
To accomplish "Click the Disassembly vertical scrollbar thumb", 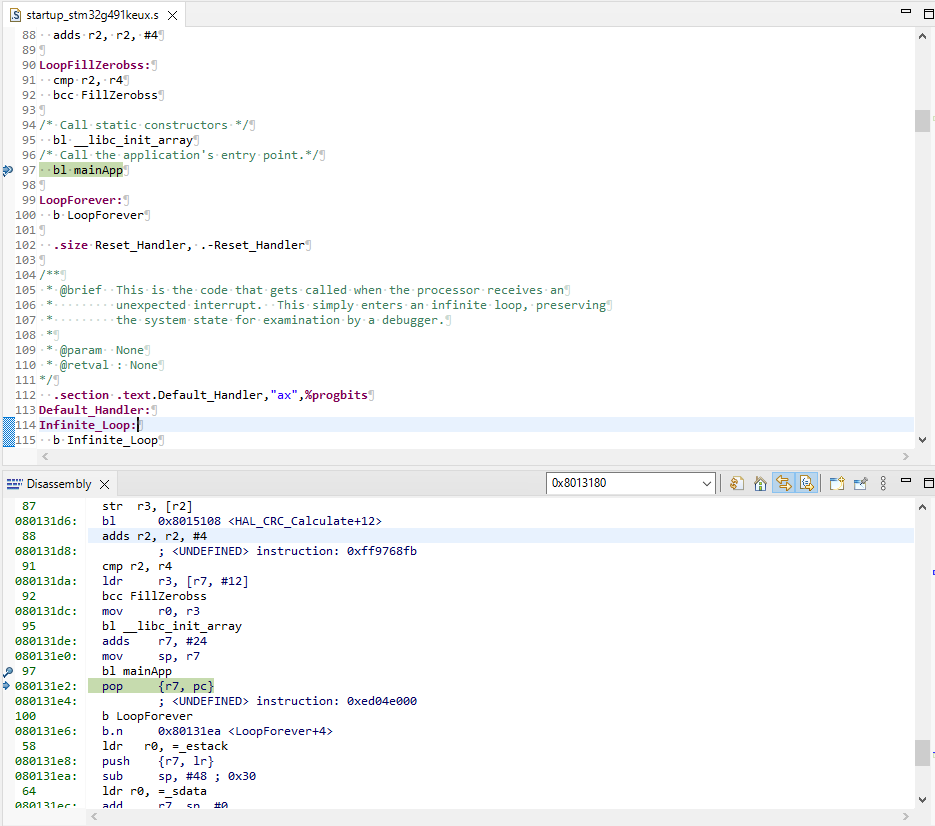I will coord(922,753).
